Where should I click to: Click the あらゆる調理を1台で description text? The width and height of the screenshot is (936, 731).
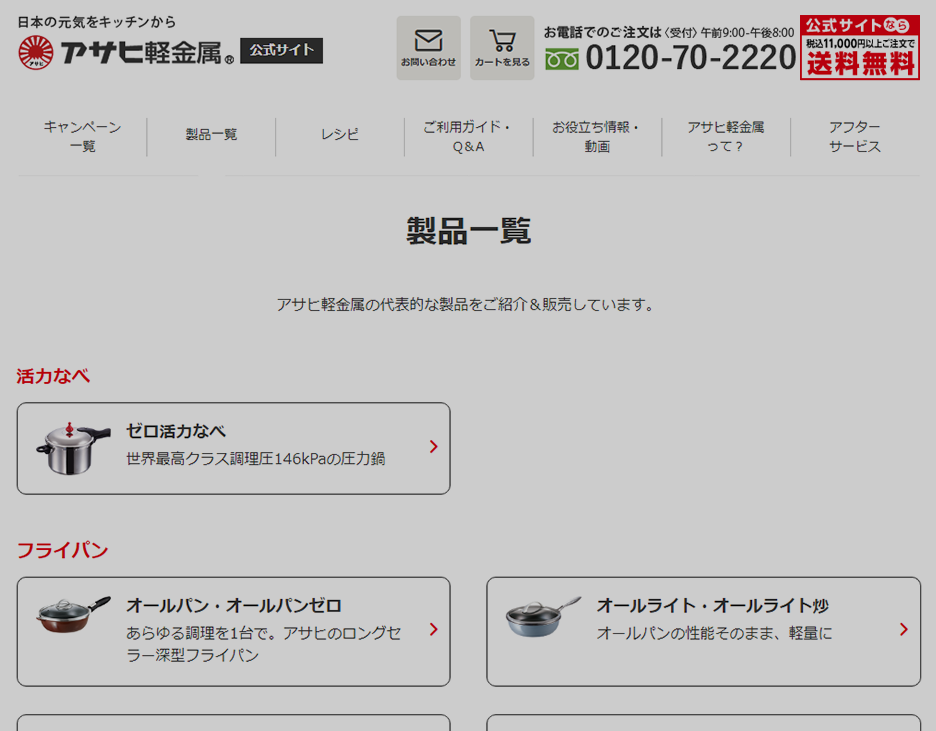point(263,644)
